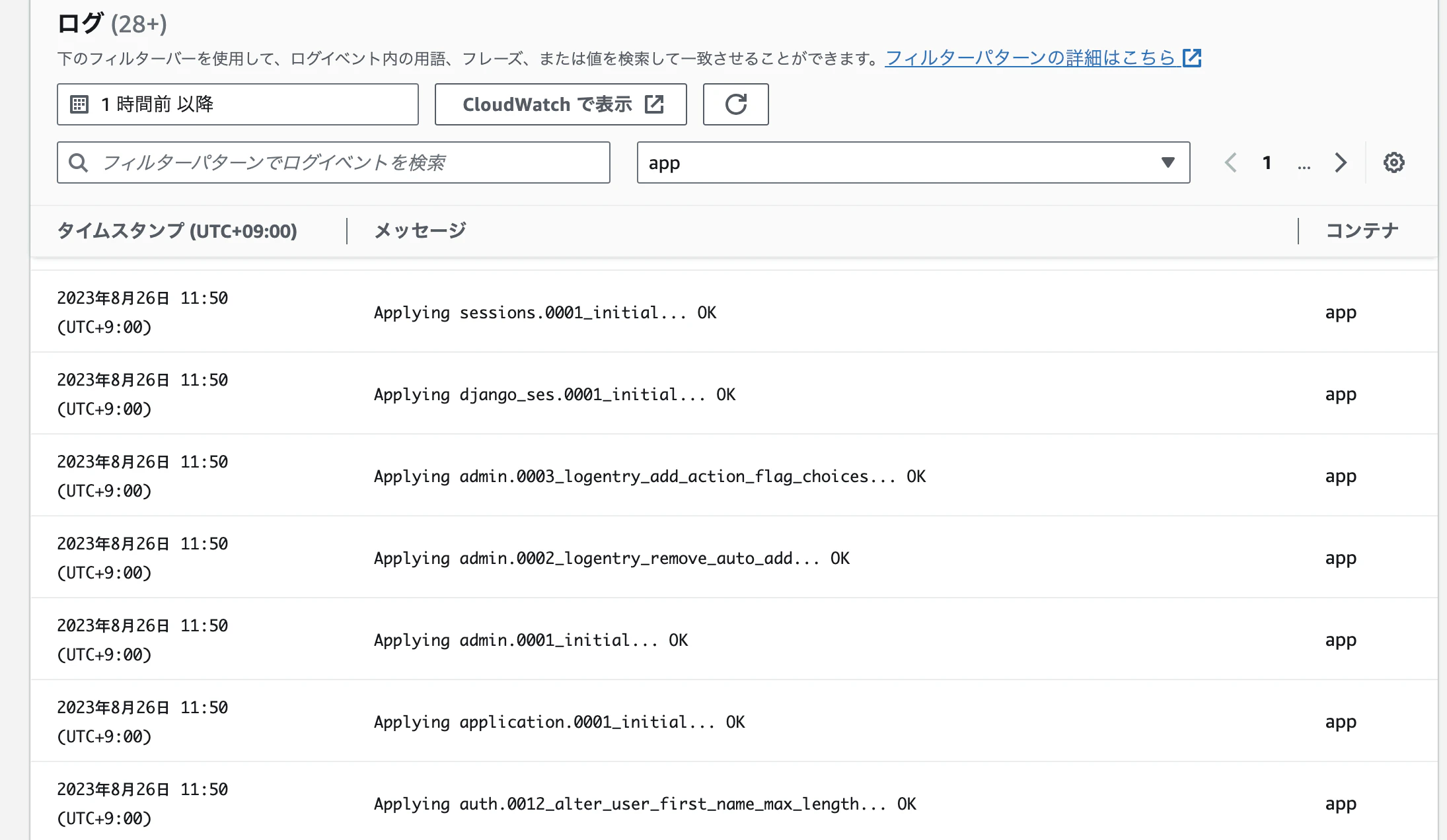This screenshot has height=840, width=1447.
Task: Click app container cell in admin.0002 row
Action: coord(1341,559)
